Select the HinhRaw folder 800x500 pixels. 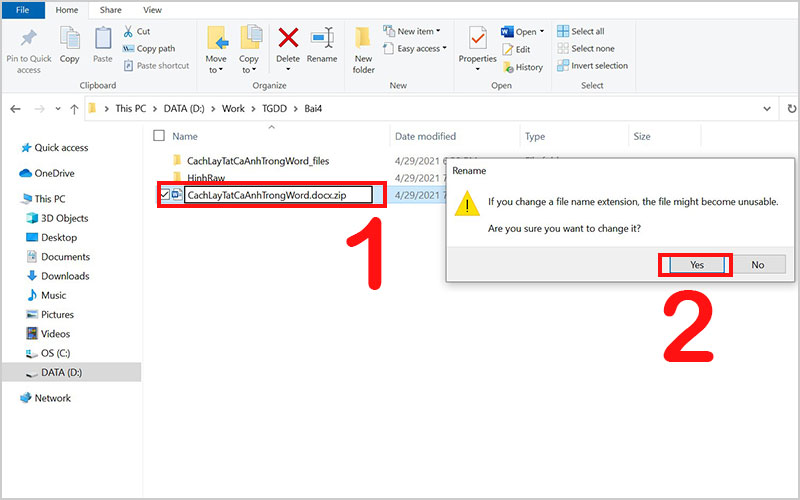[x=206, y=178]
